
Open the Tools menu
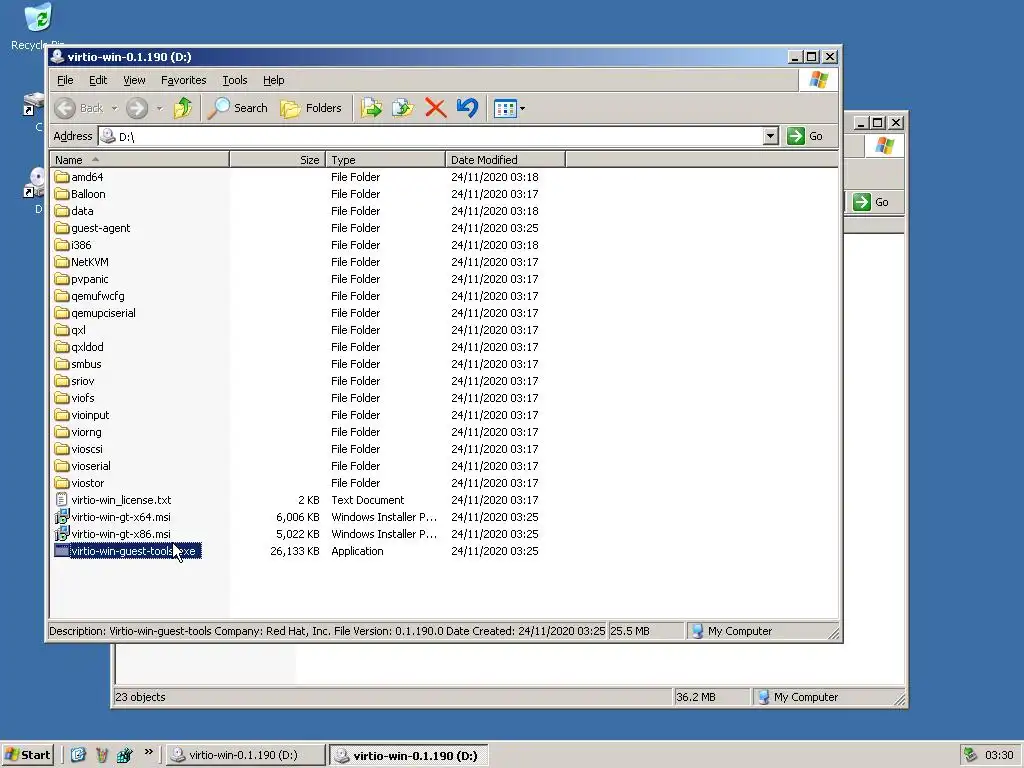(x=234, y=80)
